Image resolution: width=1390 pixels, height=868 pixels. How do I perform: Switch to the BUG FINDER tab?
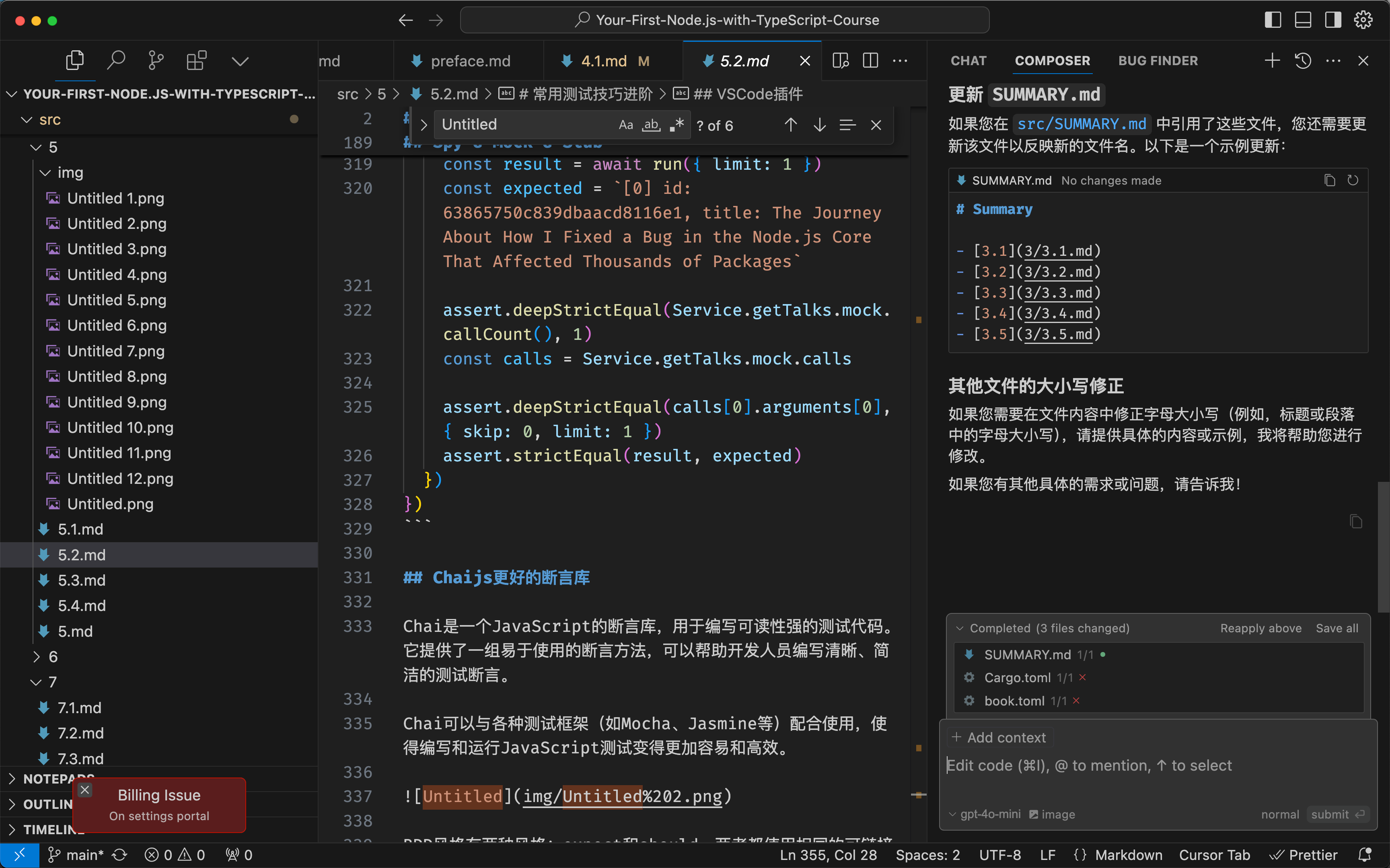tap(1158, 60)
